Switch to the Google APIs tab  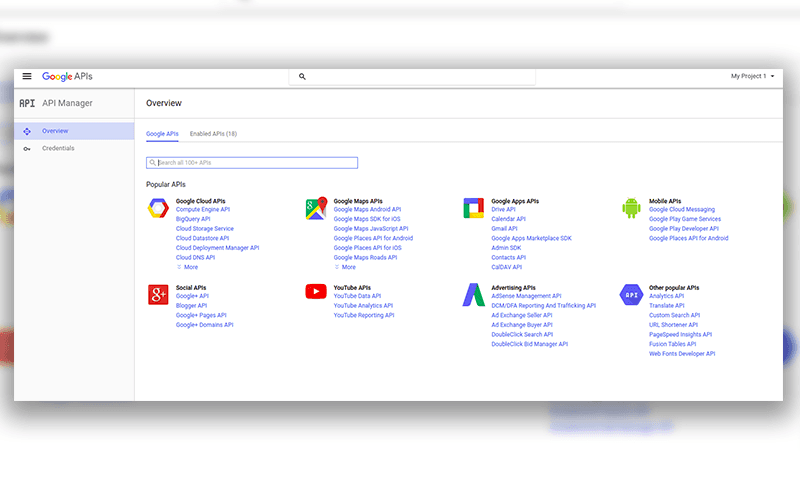click(162, 134)
